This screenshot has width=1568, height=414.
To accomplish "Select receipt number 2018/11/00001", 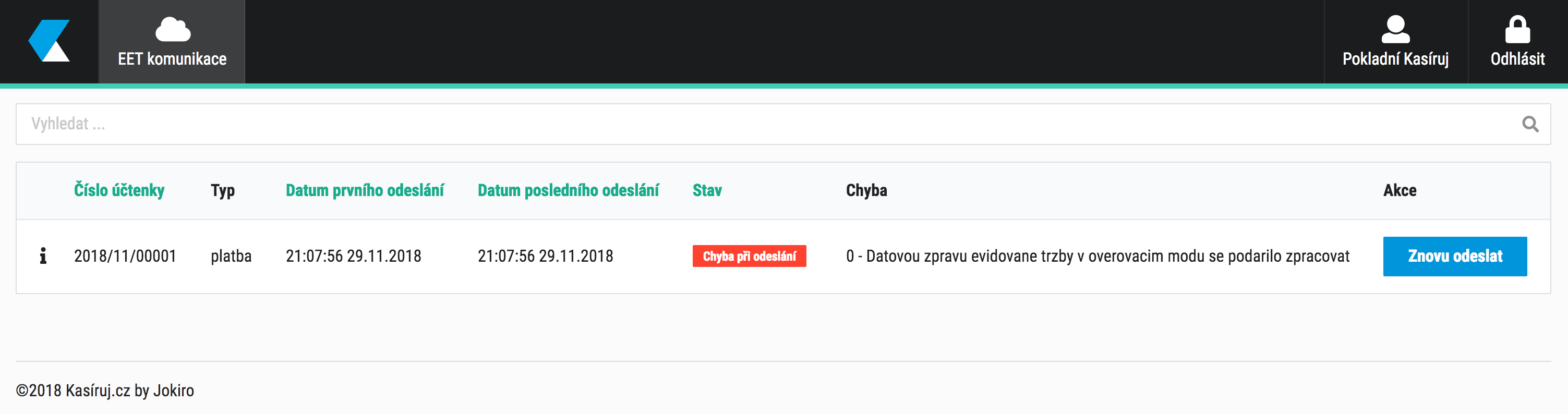I will click(x=125, y=257).
